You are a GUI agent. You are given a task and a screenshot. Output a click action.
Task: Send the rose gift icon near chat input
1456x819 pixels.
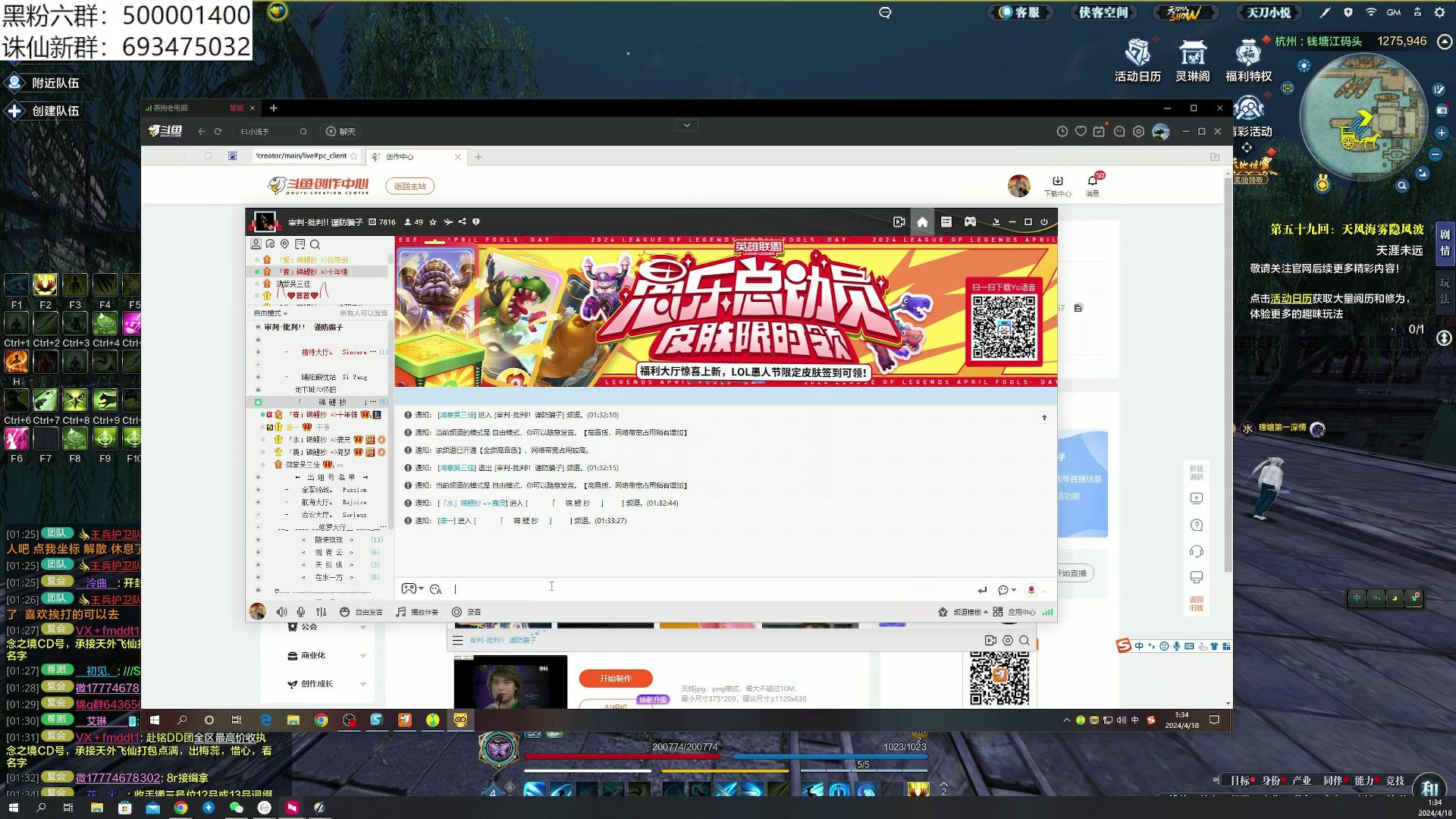(1031, 589)
